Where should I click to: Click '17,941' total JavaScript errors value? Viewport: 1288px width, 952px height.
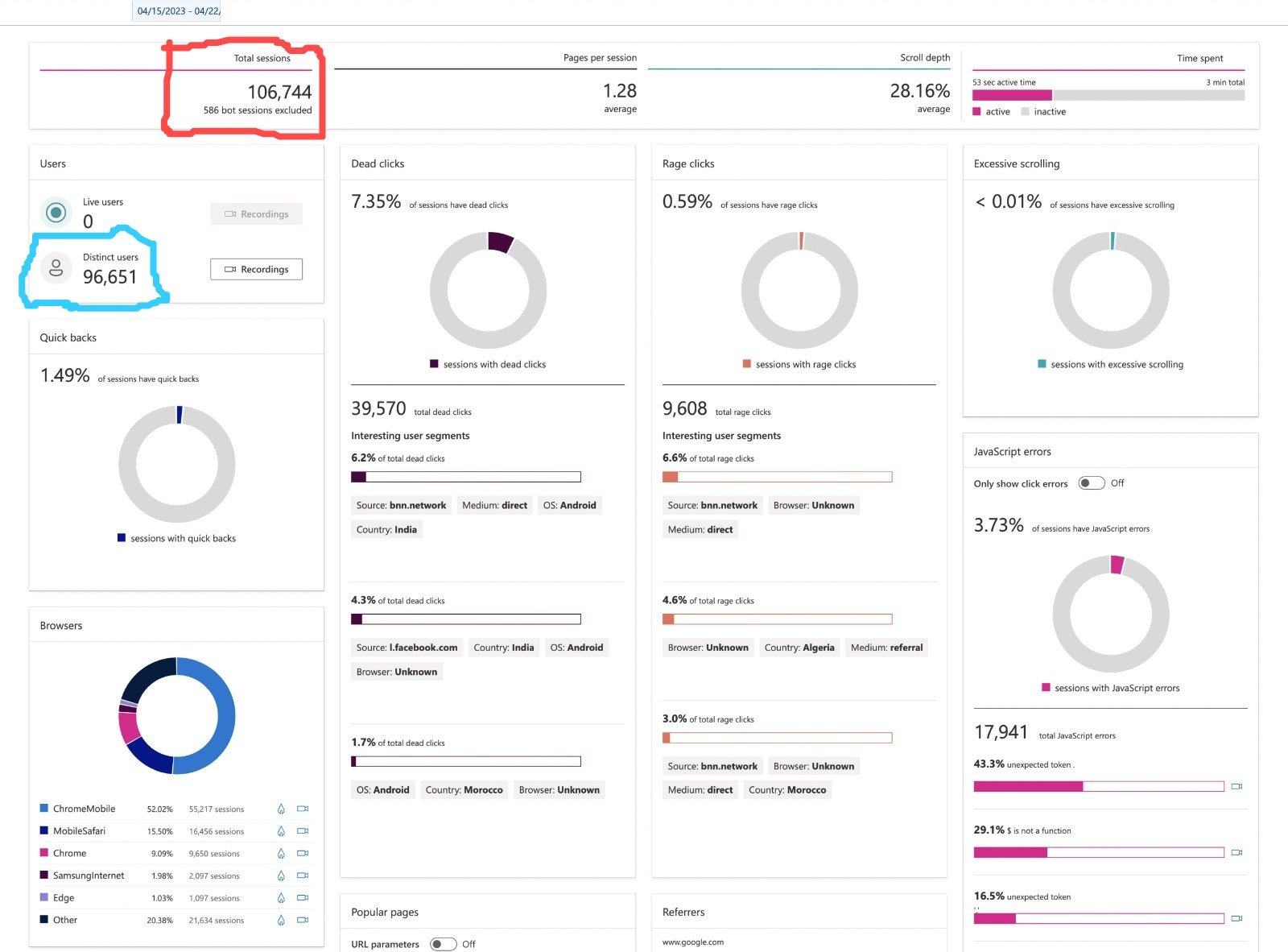coord(1001,732)
